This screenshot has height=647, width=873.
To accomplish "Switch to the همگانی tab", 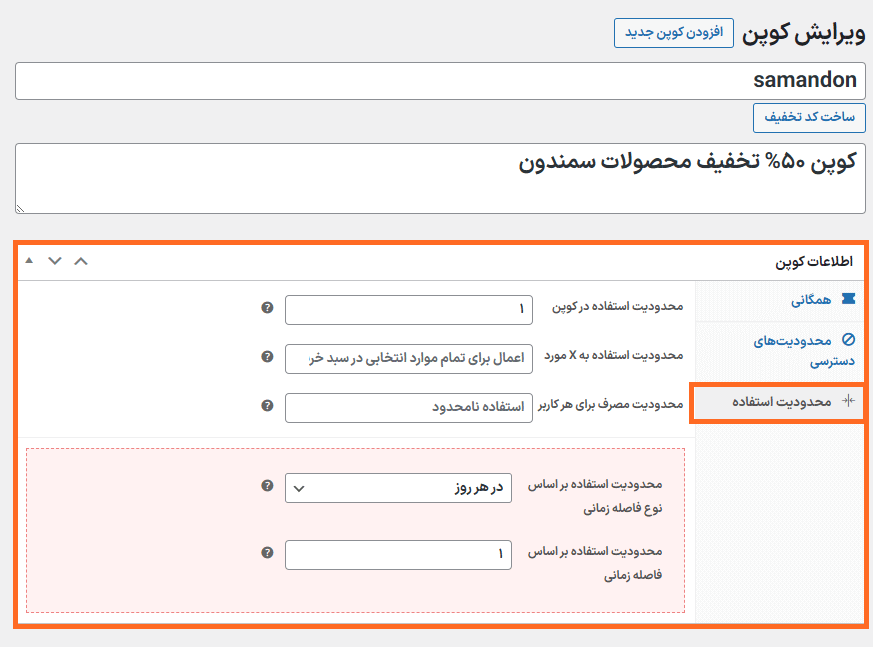I will pyautogui.click(x=812, y=298).
